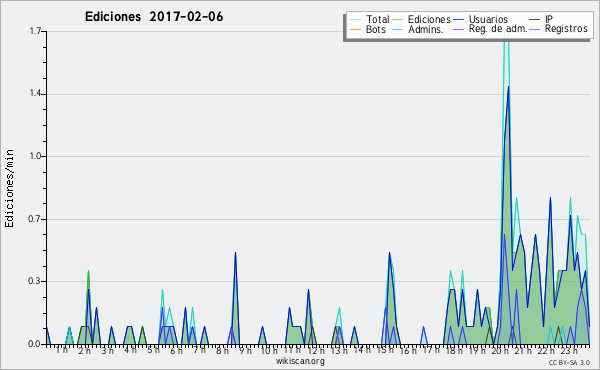Open the wikiscan.org link
Viewport: 600px width, 370px height.
click(x=300, y=361)
